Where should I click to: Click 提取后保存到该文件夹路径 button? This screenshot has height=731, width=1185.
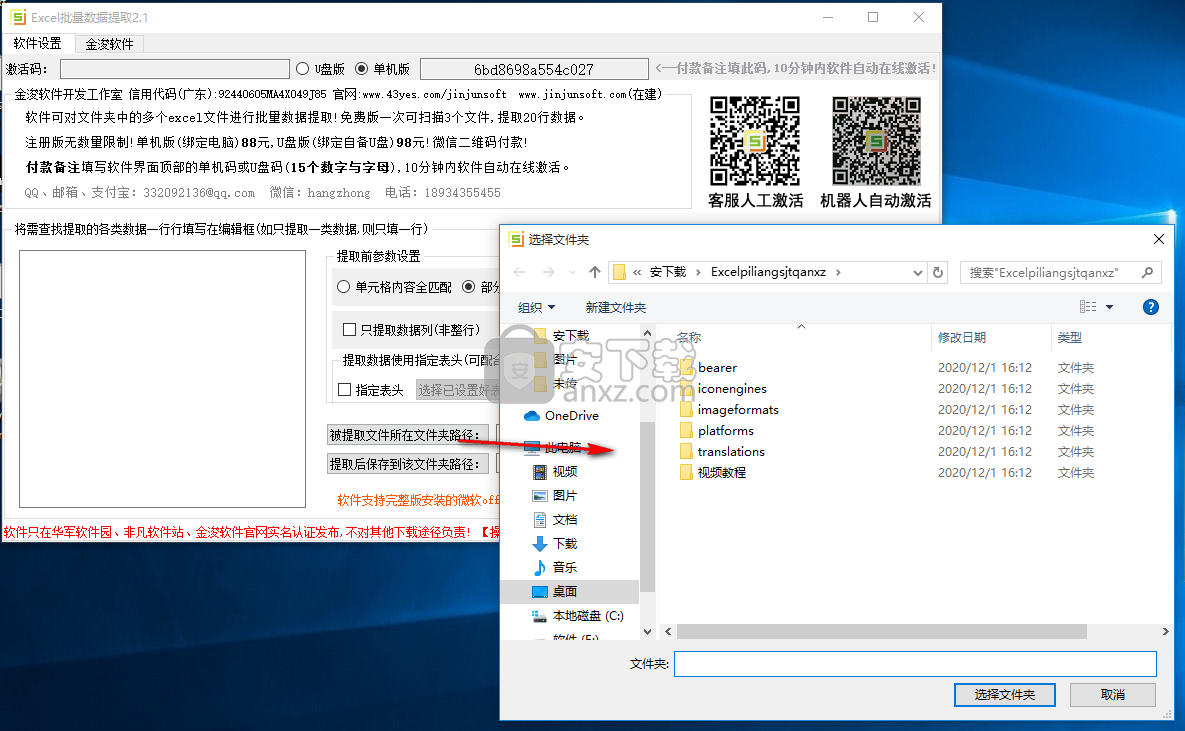pyautogui.click(x=407, y=464)
